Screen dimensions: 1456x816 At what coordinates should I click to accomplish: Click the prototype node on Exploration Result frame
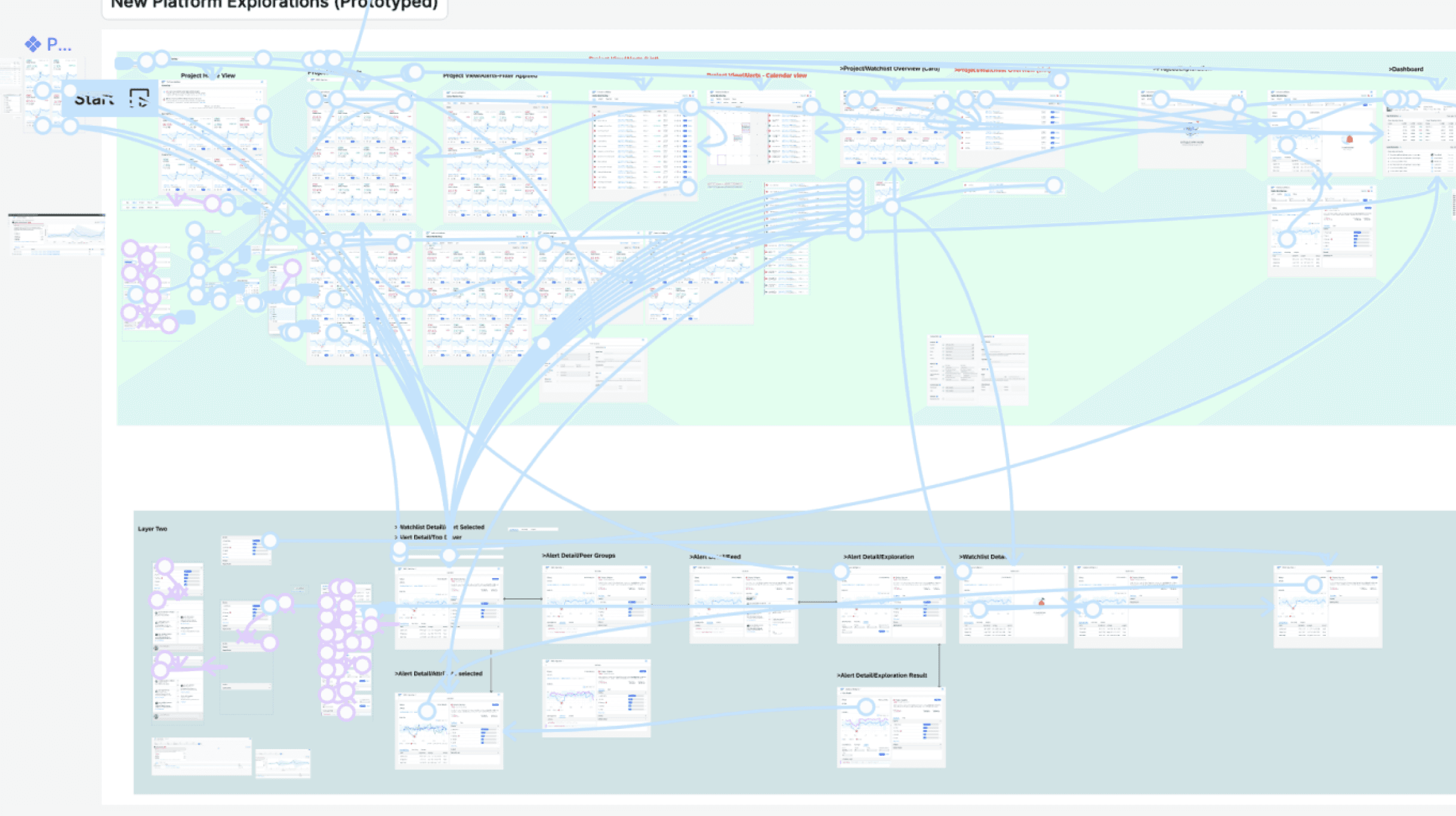866,707
